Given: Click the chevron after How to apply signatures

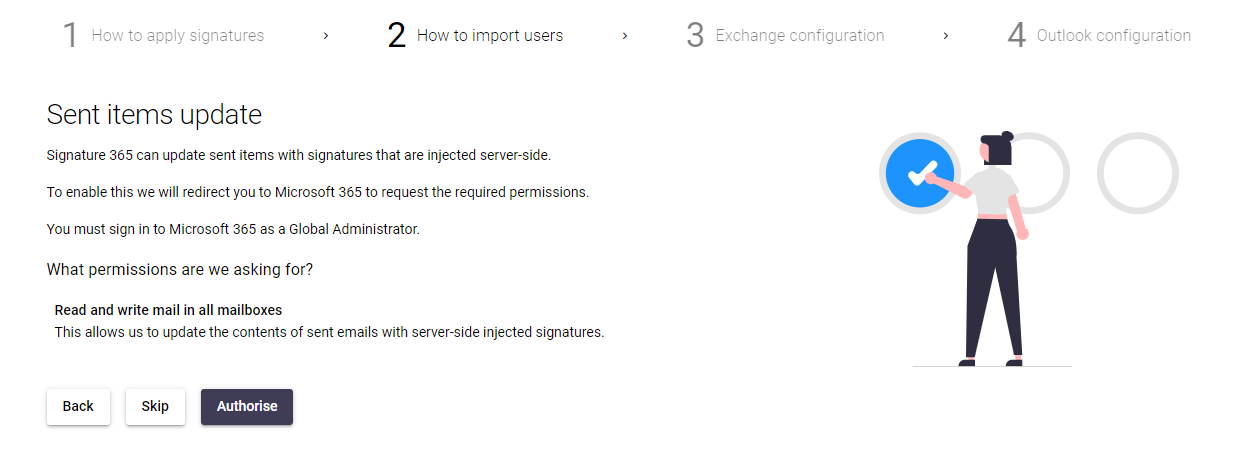Looking at the screenshot, I should [x=326, y=36].
